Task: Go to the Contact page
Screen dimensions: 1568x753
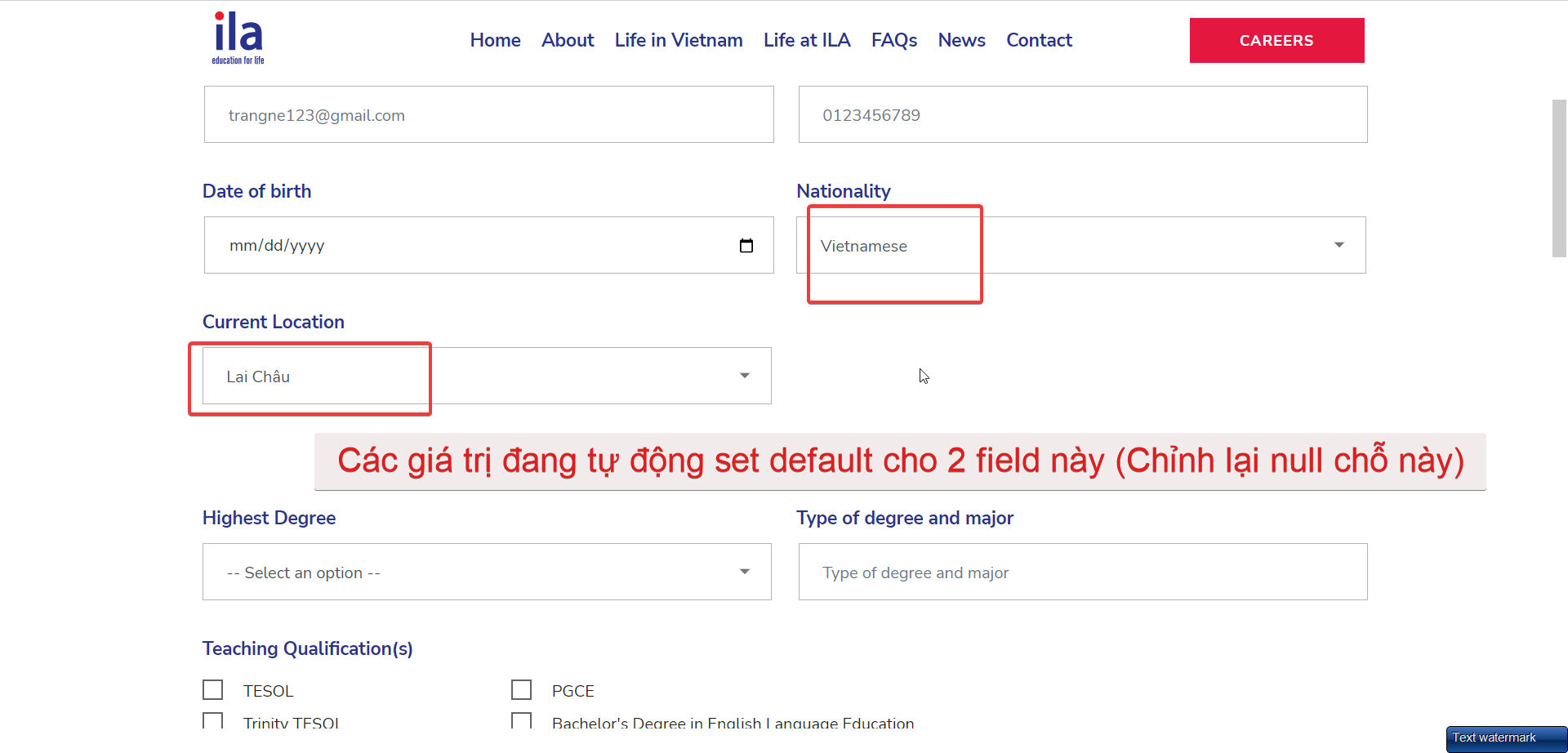Action: pos(1039,40)
